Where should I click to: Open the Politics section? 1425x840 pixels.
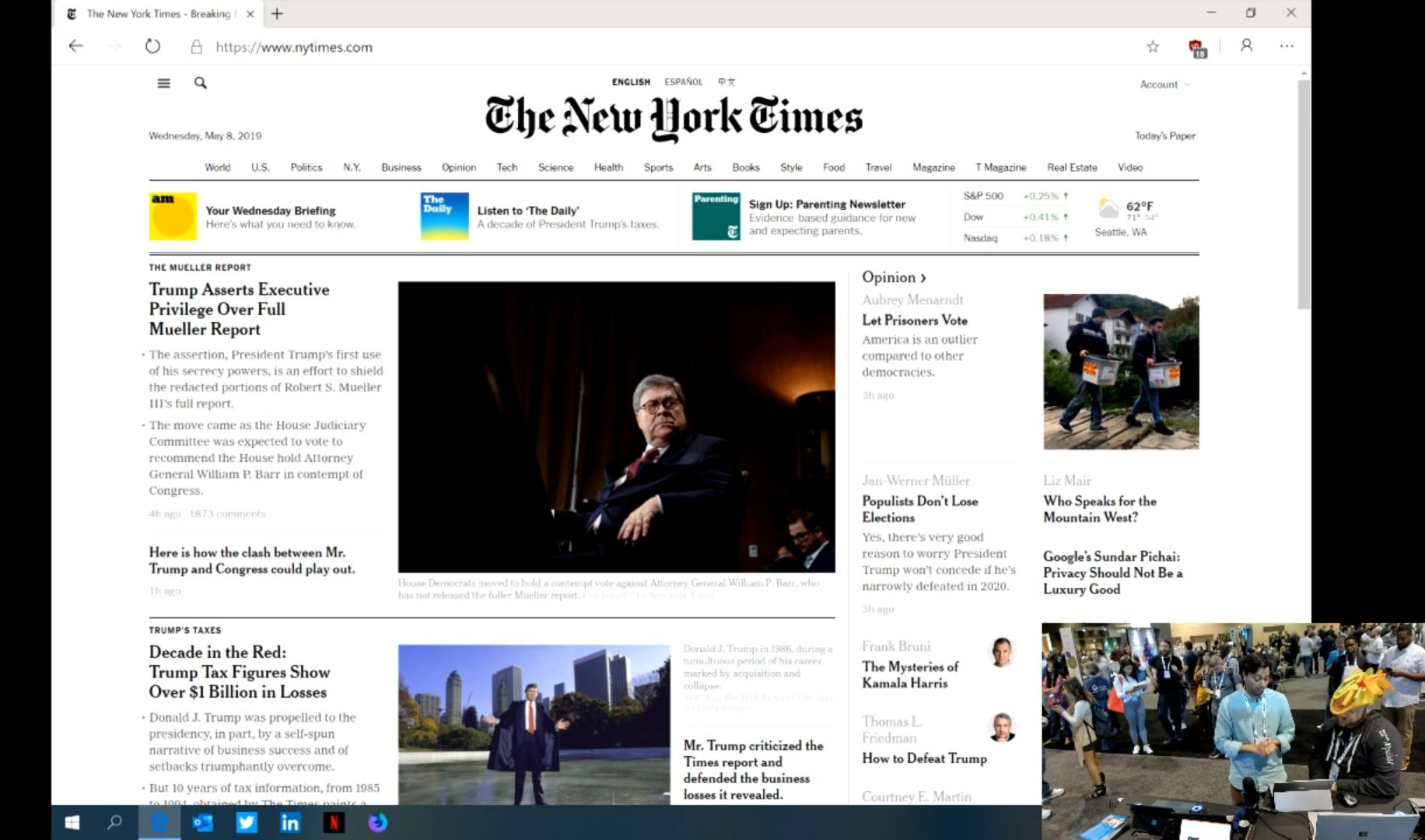coord(306,167)
